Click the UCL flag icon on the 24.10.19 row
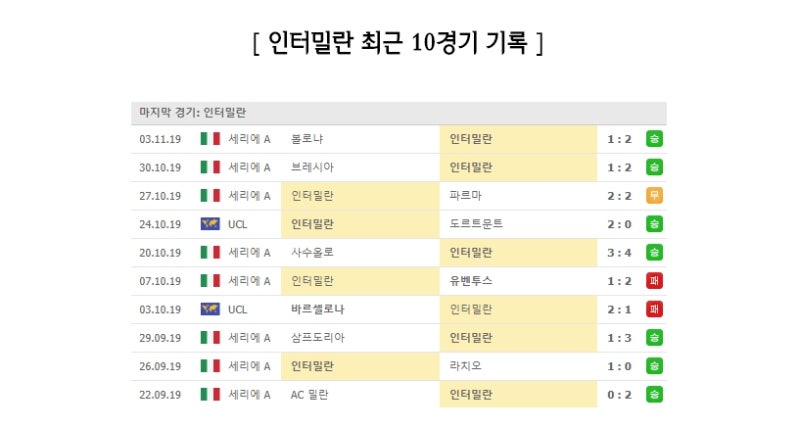This screenshot has height=428, width=800. click(210, 224)
